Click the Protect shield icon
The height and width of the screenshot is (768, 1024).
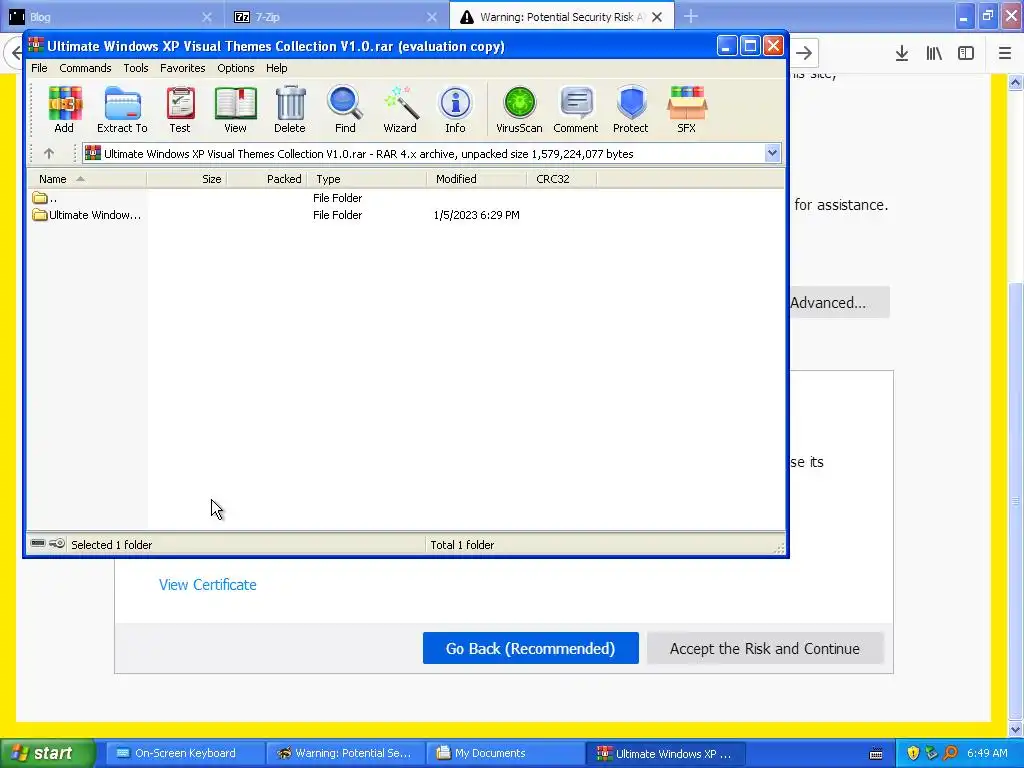coord(631,110)
